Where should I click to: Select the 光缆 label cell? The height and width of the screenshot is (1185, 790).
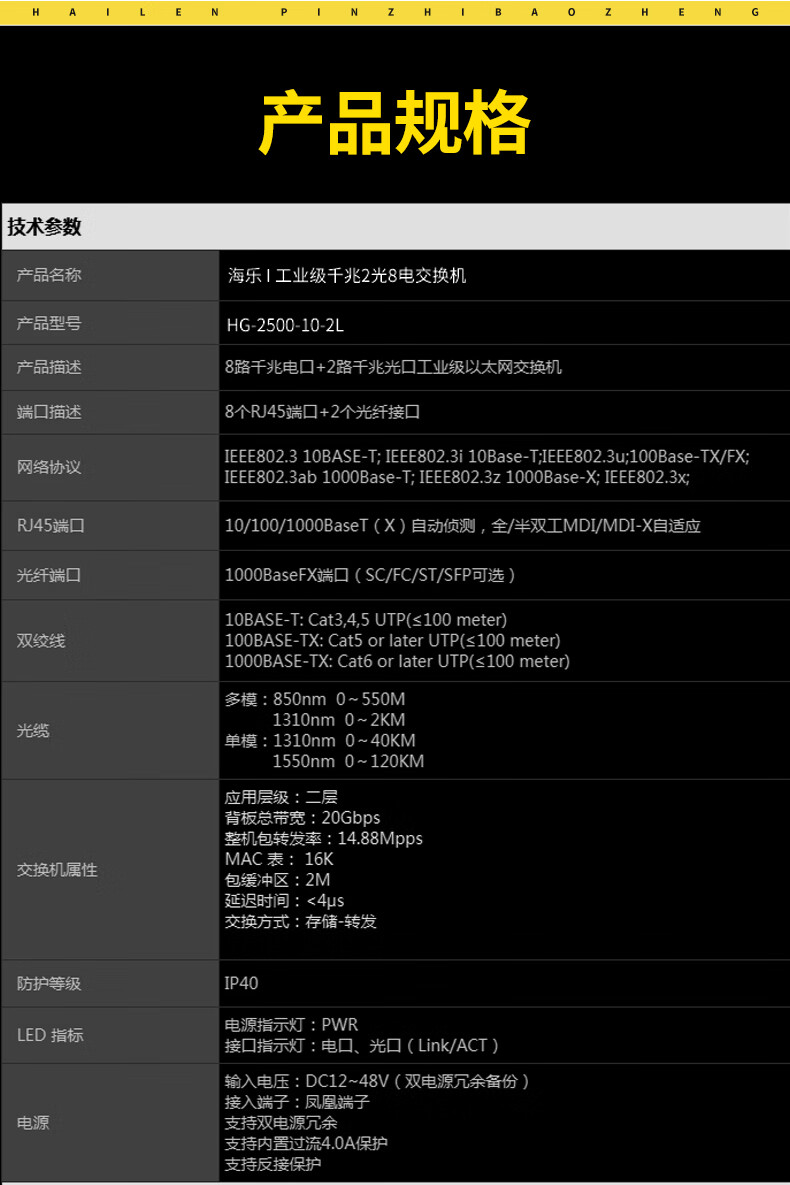(x=110, y=731)
